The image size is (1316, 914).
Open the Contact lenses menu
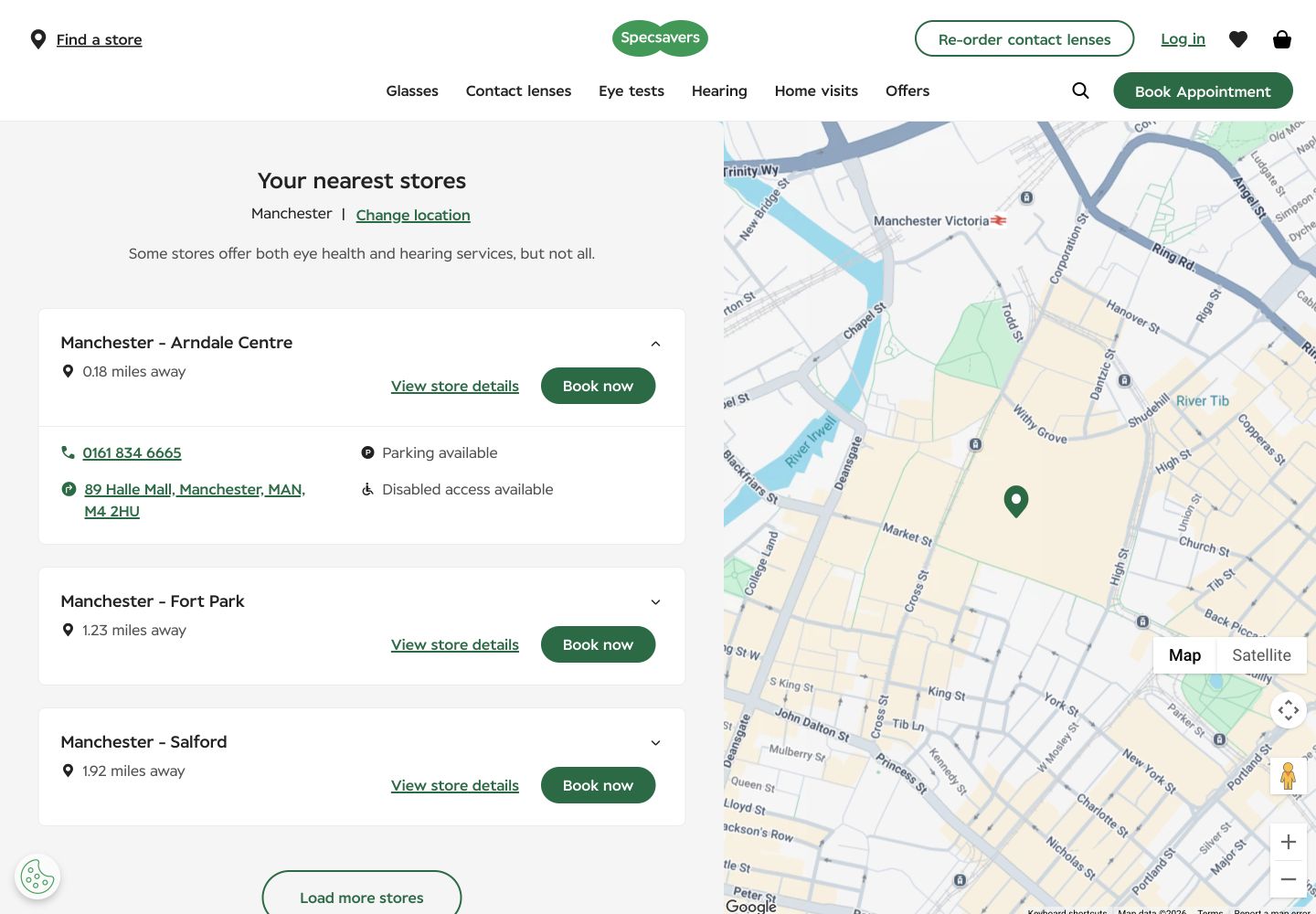click(x=518, y=90)
